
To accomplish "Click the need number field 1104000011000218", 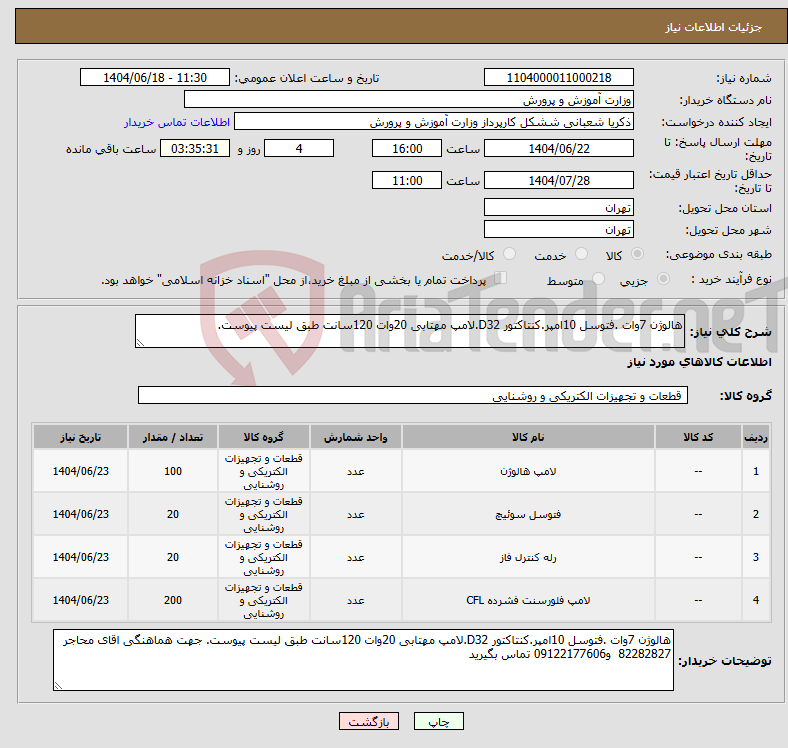I will click(558, 77).
